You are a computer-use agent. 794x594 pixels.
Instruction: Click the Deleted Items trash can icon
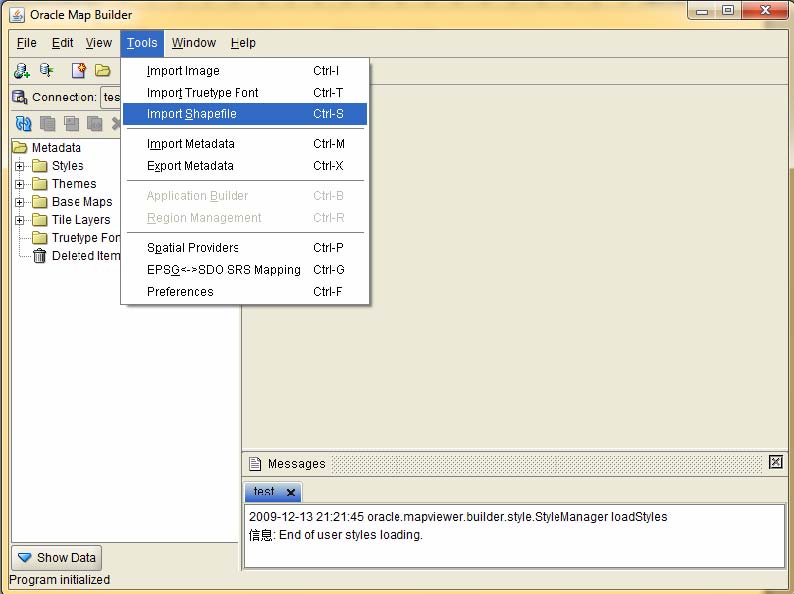(39, 256)
